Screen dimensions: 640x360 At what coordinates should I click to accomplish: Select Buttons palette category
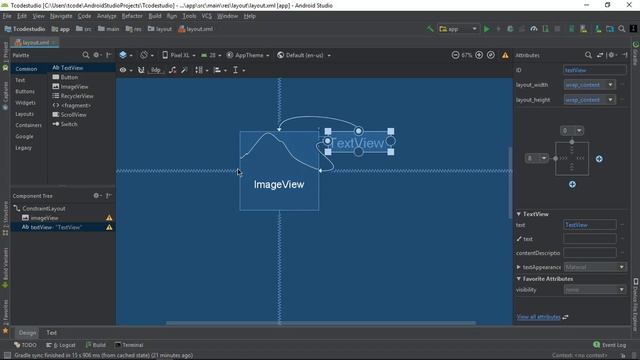[25, 91]
